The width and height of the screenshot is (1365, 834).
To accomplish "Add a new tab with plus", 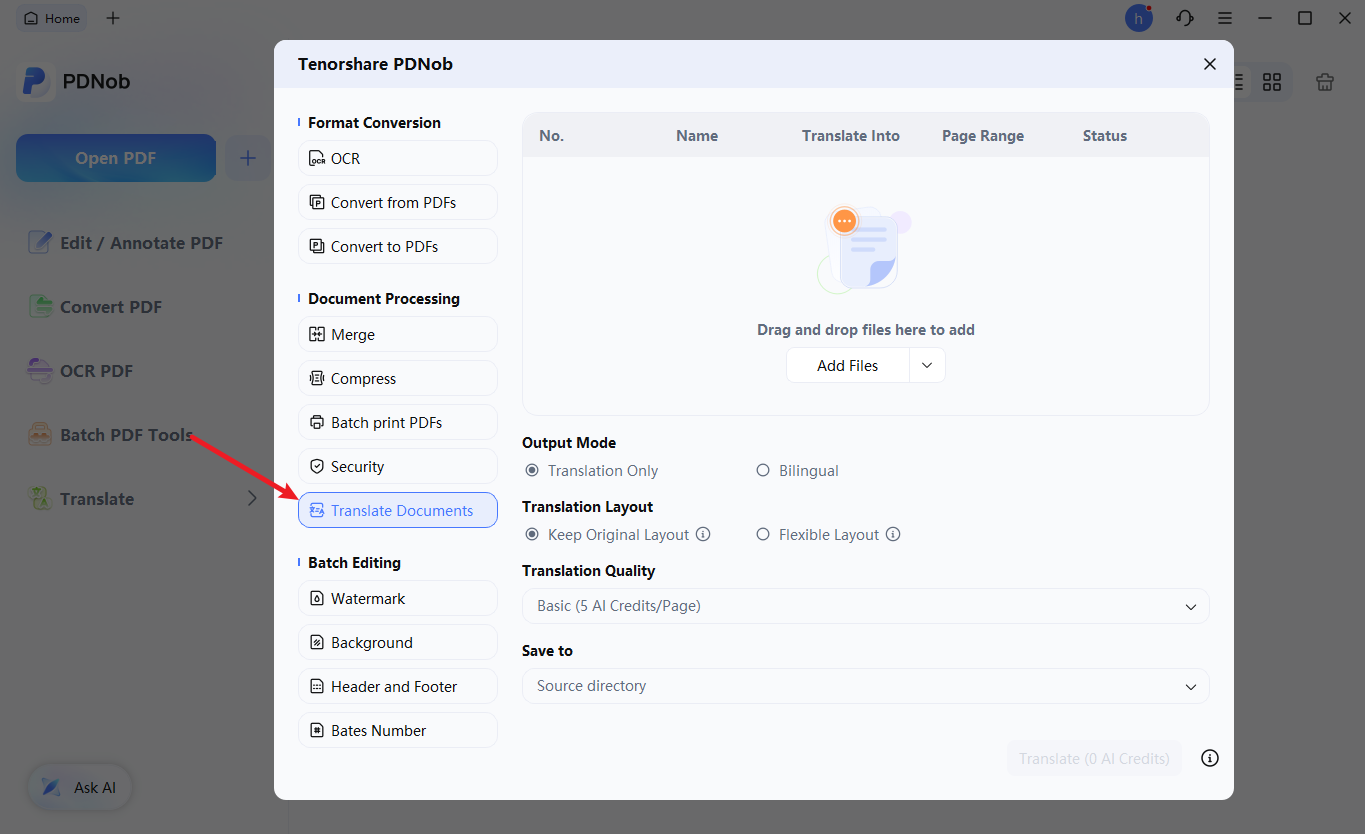I will [x=113, y=18].
